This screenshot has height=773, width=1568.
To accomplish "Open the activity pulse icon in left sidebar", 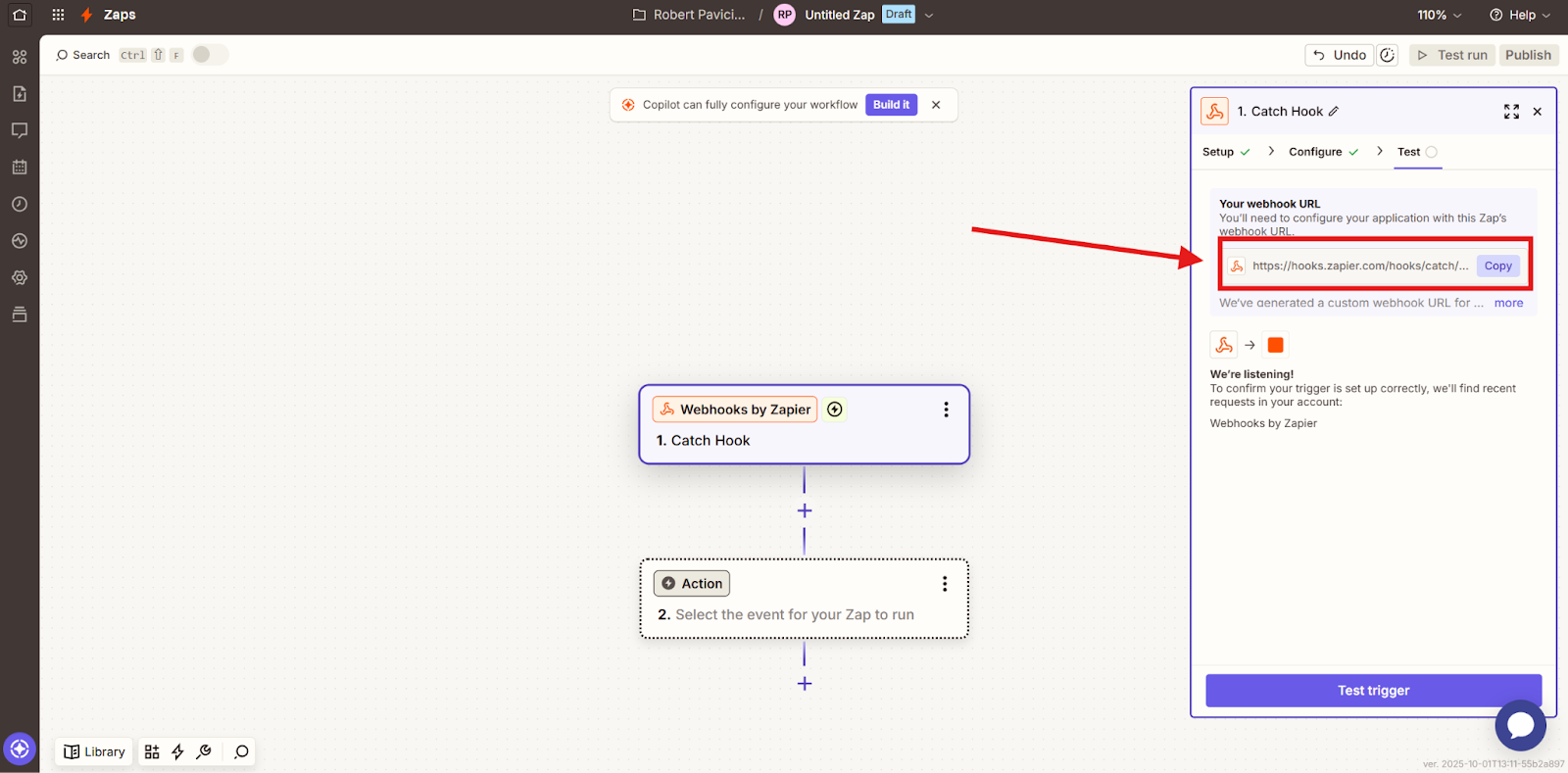I will [x=20, y=241].
